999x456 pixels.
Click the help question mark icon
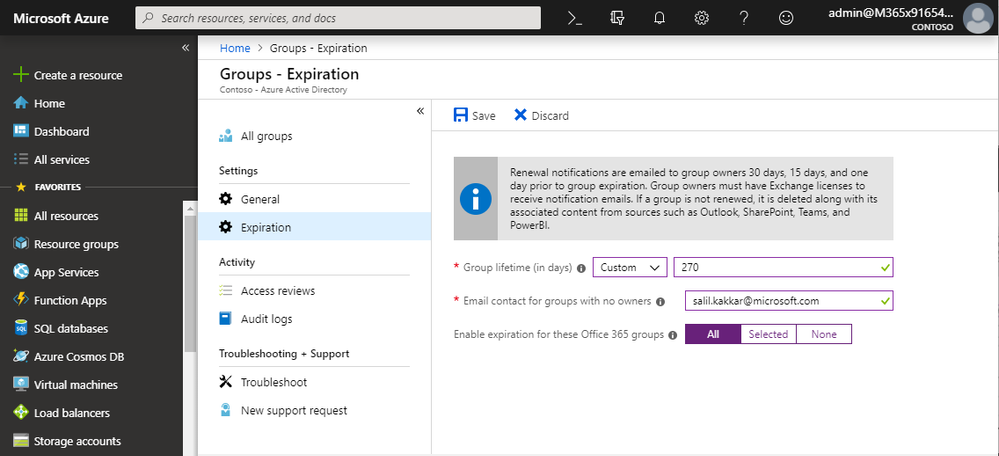pos(744,18)
